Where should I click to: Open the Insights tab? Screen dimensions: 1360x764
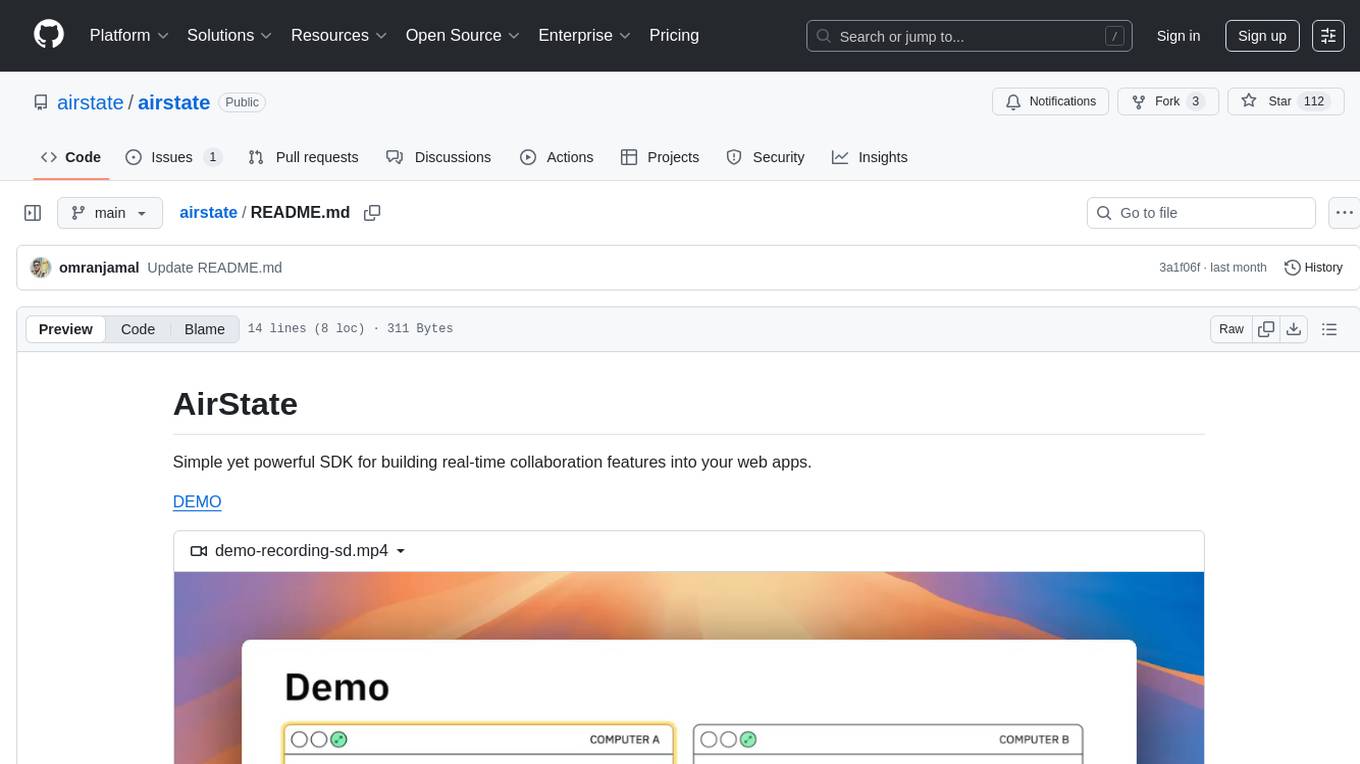(870, 157)
